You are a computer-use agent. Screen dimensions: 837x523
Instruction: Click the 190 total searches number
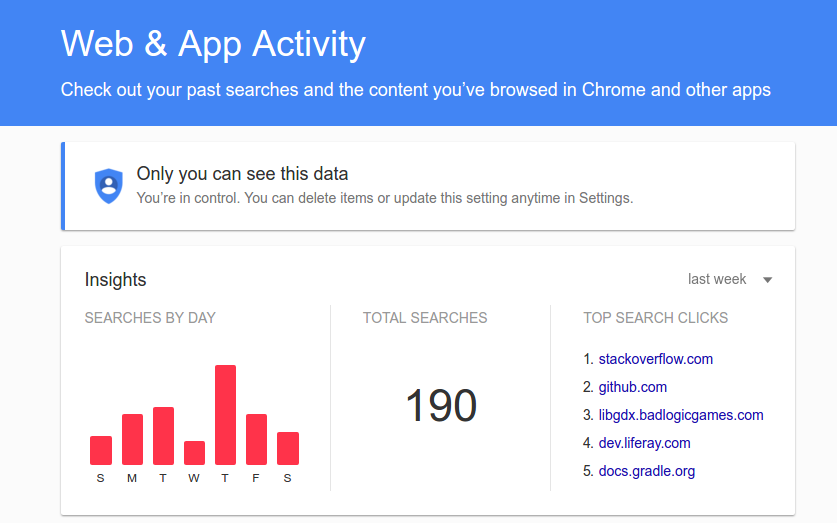click(441, 406)
